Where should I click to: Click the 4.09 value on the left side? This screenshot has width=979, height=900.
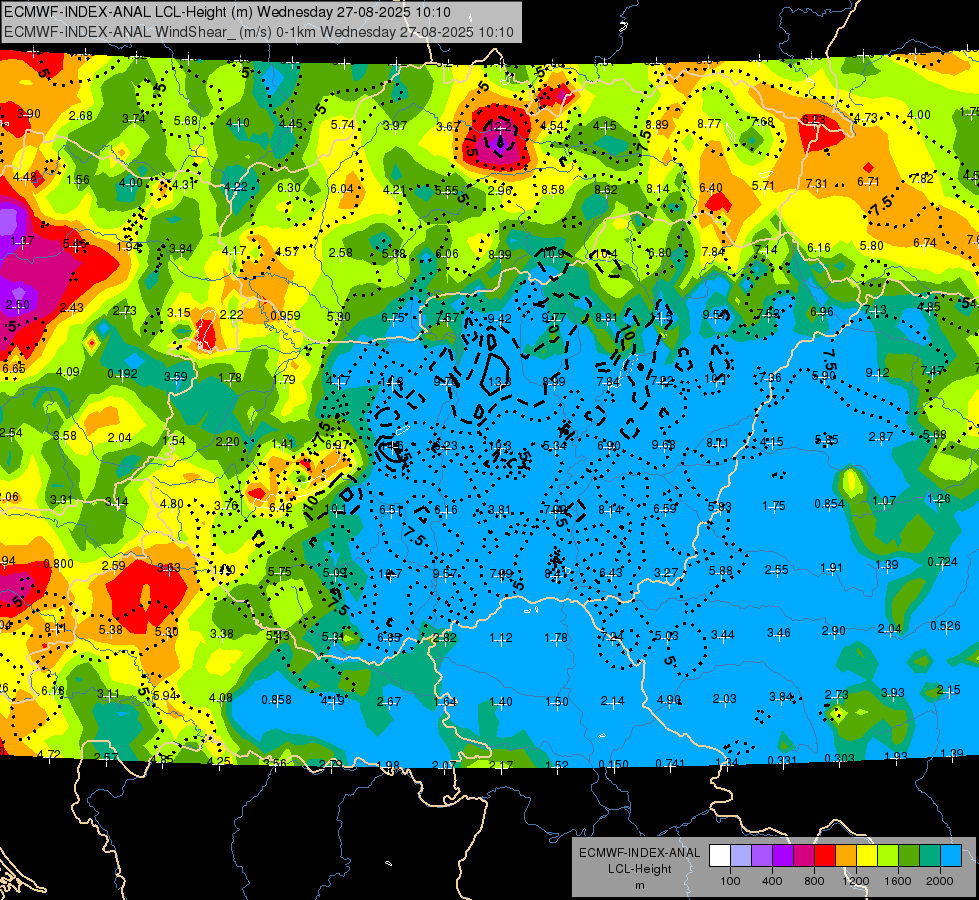(67, 372)
